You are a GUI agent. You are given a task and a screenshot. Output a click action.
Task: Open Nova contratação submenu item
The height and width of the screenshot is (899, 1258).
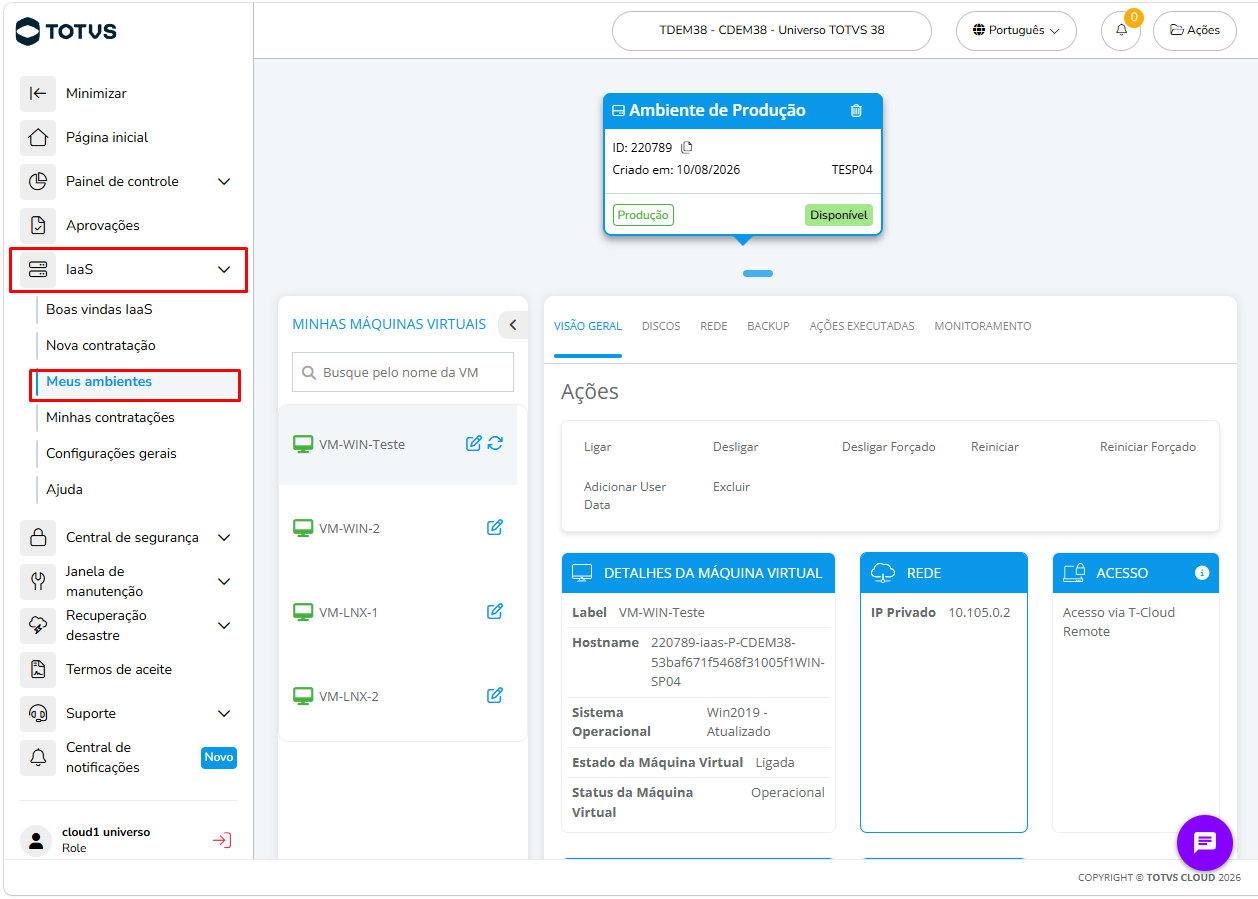101,345
